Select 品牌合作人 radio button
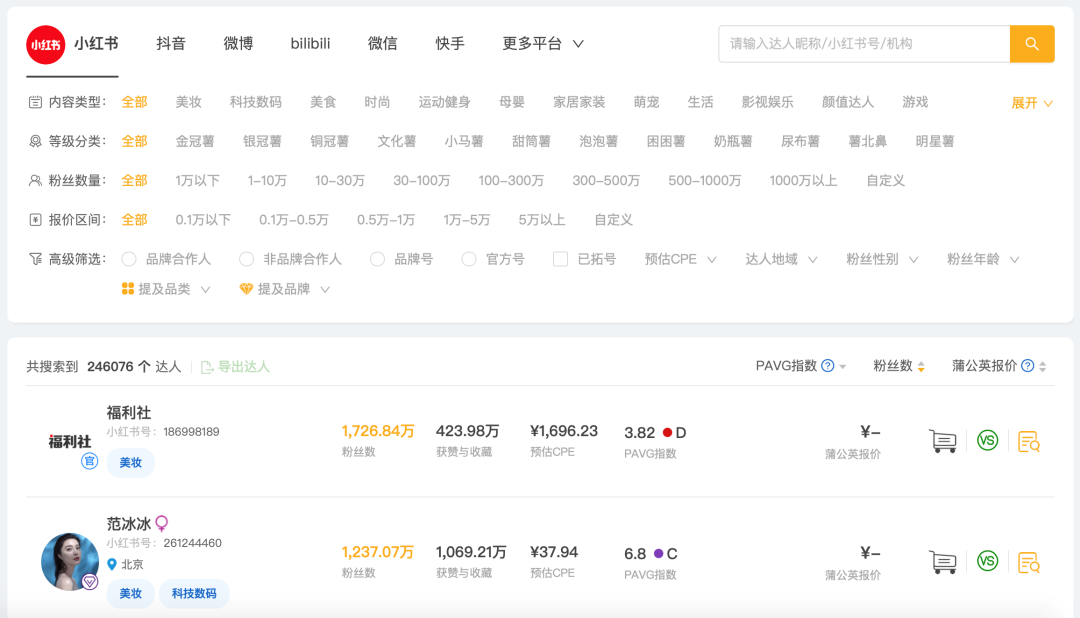Viewport: 1080px width, 618px height. pos(129,259)
